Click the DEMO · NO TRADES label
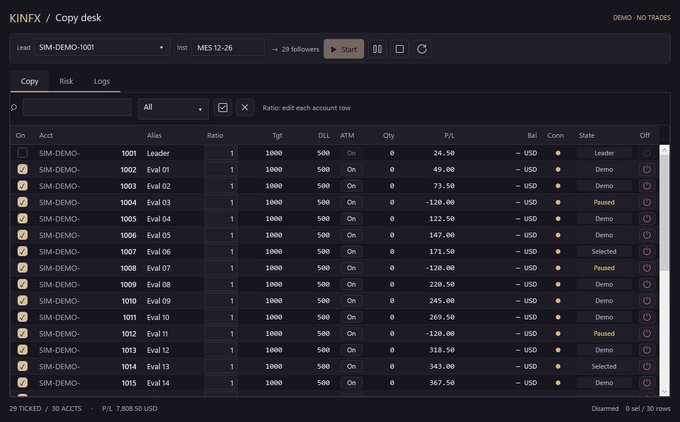Screen dimensions: 680x422 click(641, 18)
